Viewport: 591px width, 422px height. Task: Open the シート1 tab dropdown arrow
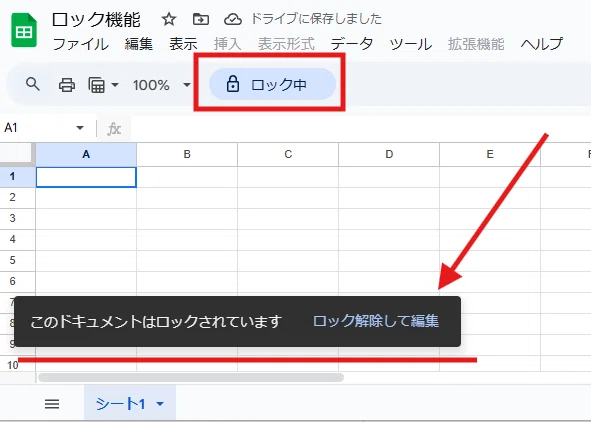coord(160,404)
